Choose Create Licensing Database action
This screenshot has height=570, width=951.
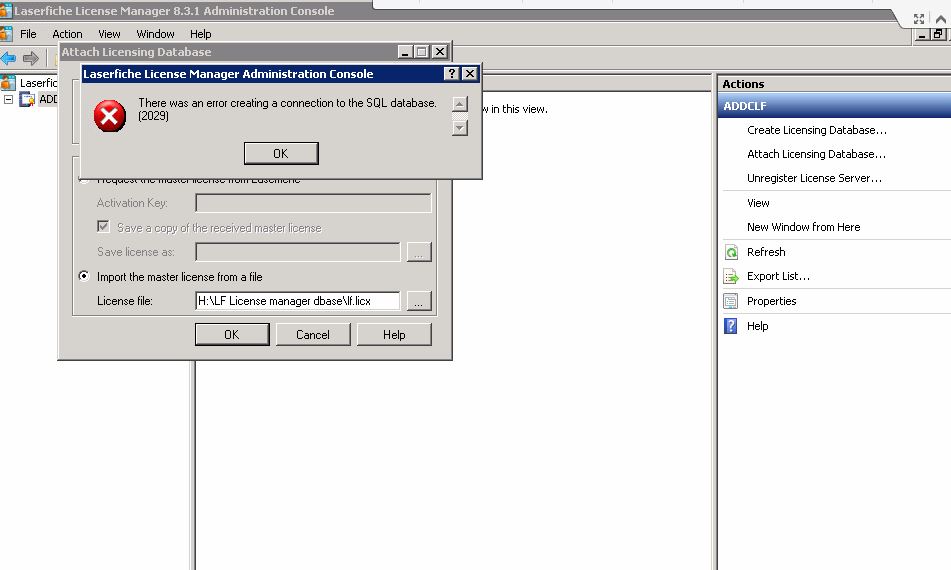pyautogui.click(x=816, y=130)
